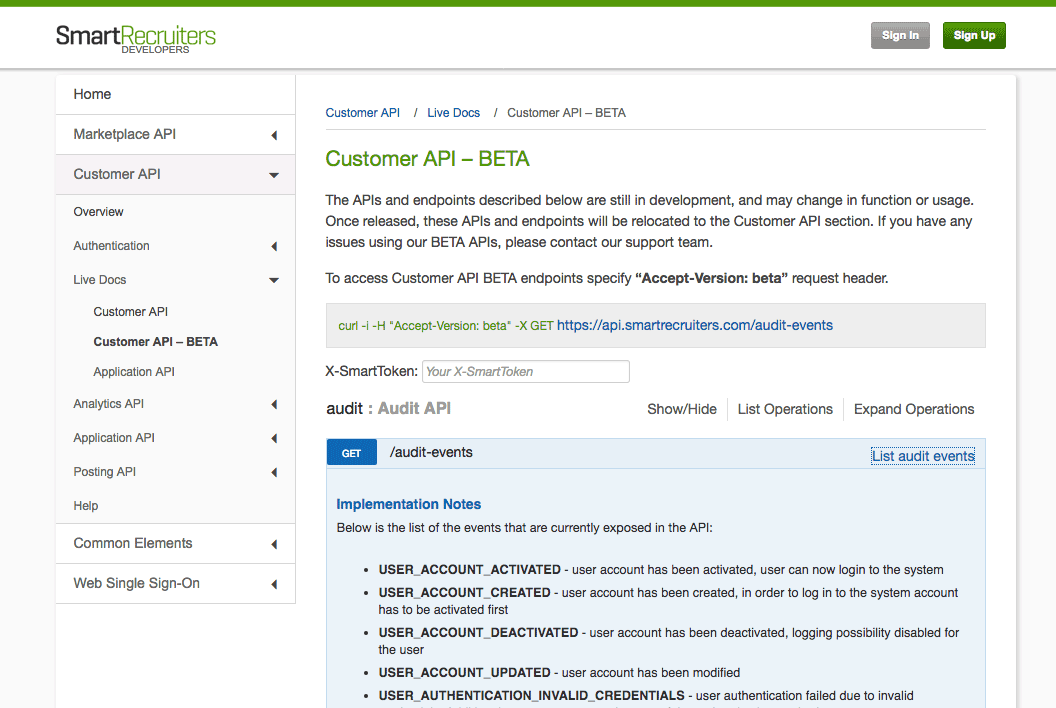The width and height of the screenshot is (1056, 708).
Task: Expand the Web Single Sign-On arrow
Action: click(x=274, y=584)
